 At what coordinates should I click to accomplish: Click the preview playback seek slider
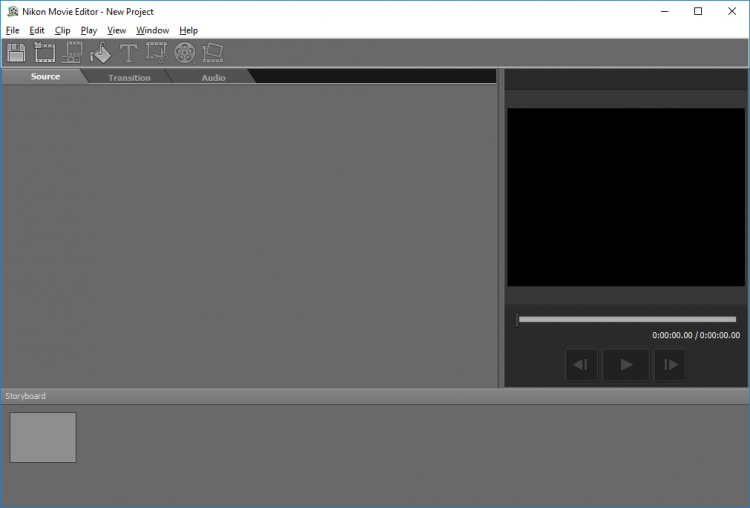point(626,320)
